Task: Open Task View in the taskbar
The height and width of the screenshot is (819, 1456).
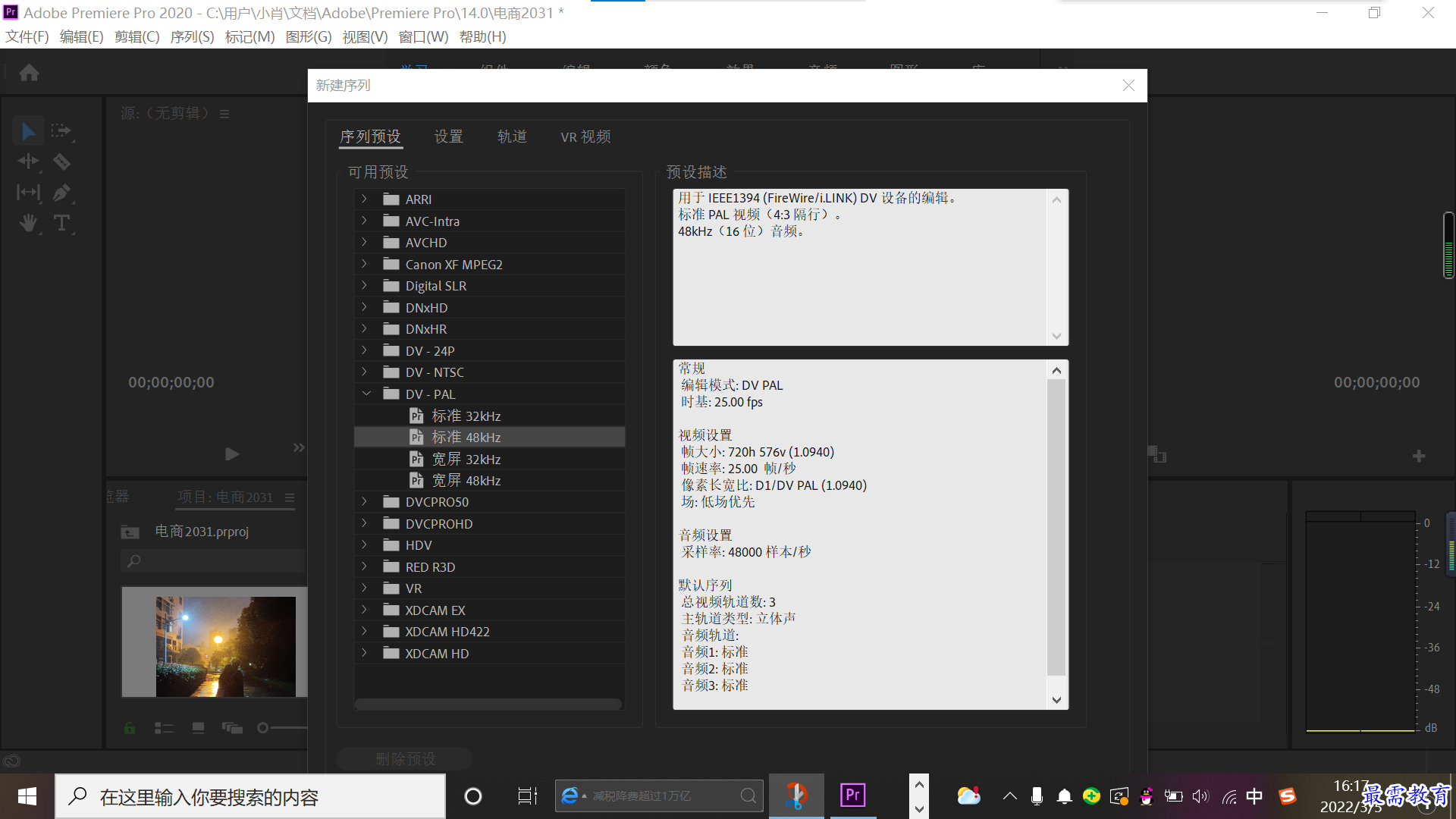Action: coord(527,796)
